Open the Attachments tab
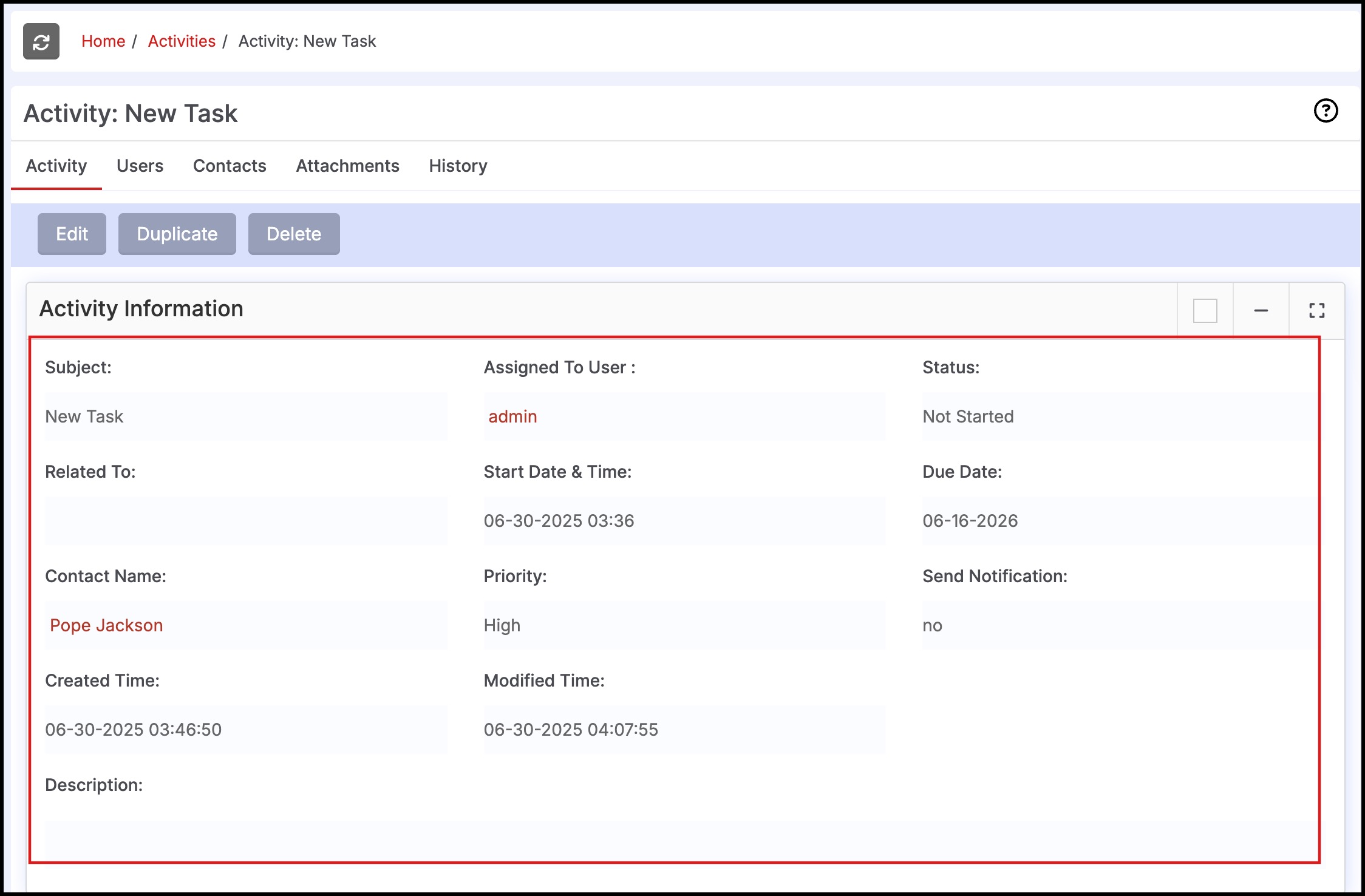This screenshot has height=896, width=1365. [347, 166]
